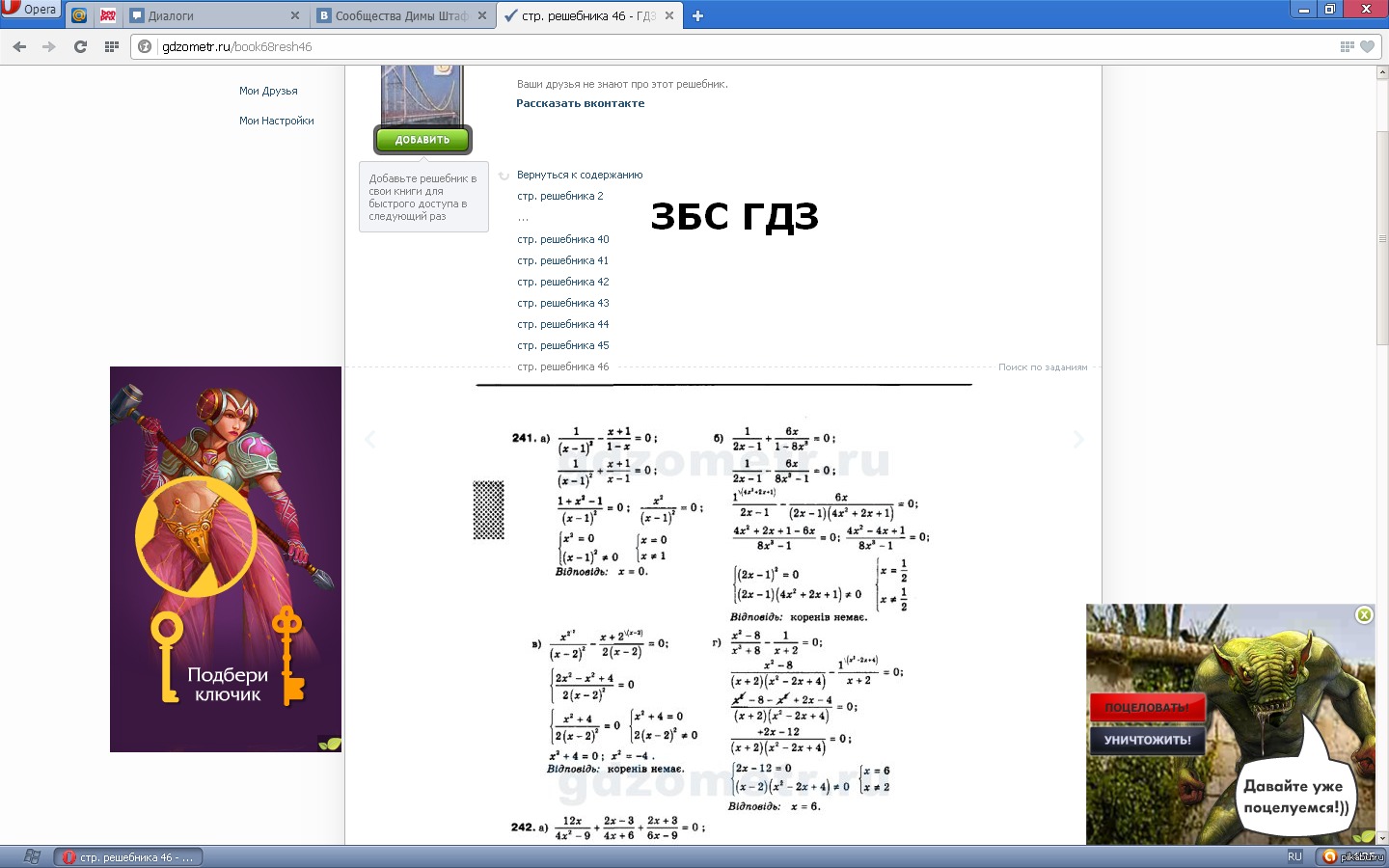Reload the current page
1389x868 pixels.
(80, 46)
